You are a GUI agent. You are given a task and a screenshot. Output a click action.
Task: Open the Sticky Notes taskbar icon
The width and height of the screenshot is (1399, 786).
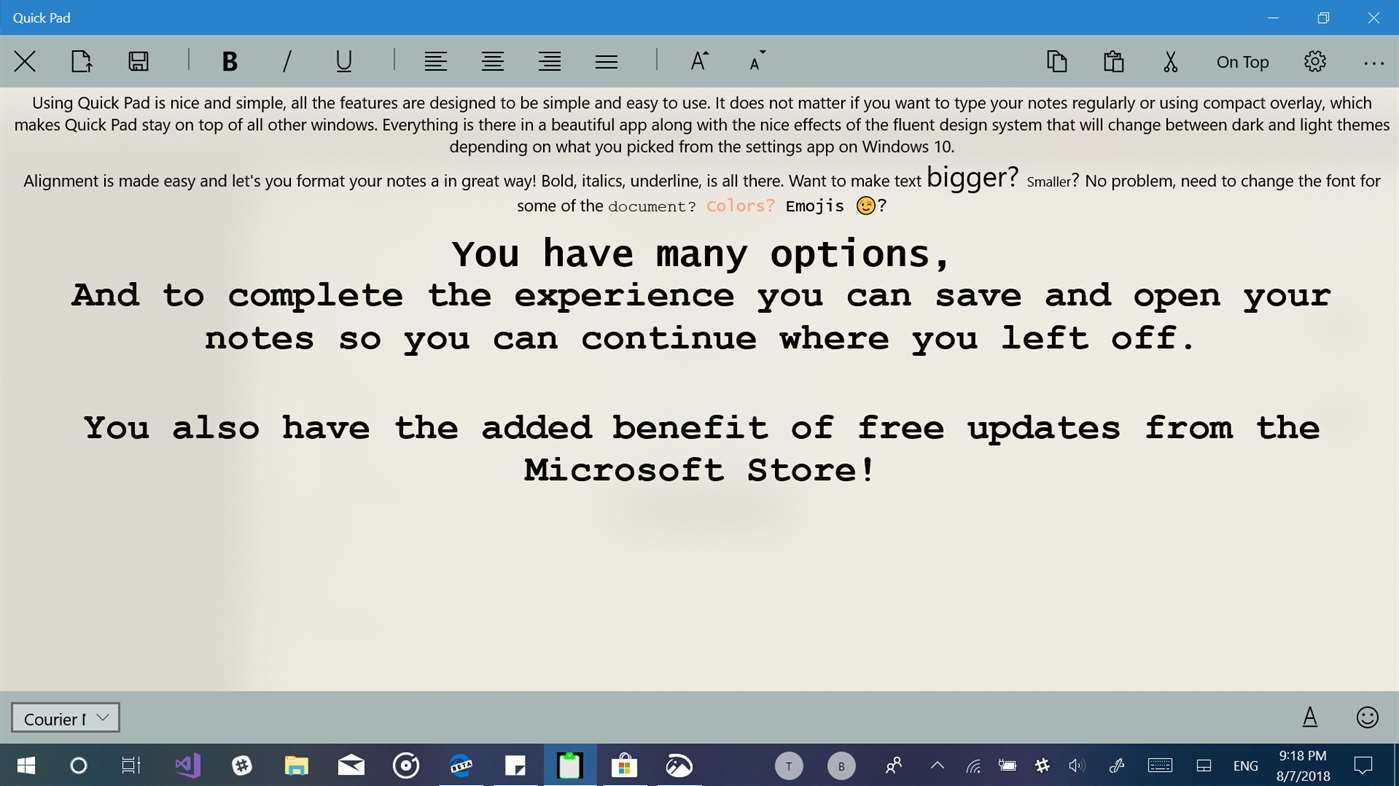pyautogui.click(x=515, y=766)
